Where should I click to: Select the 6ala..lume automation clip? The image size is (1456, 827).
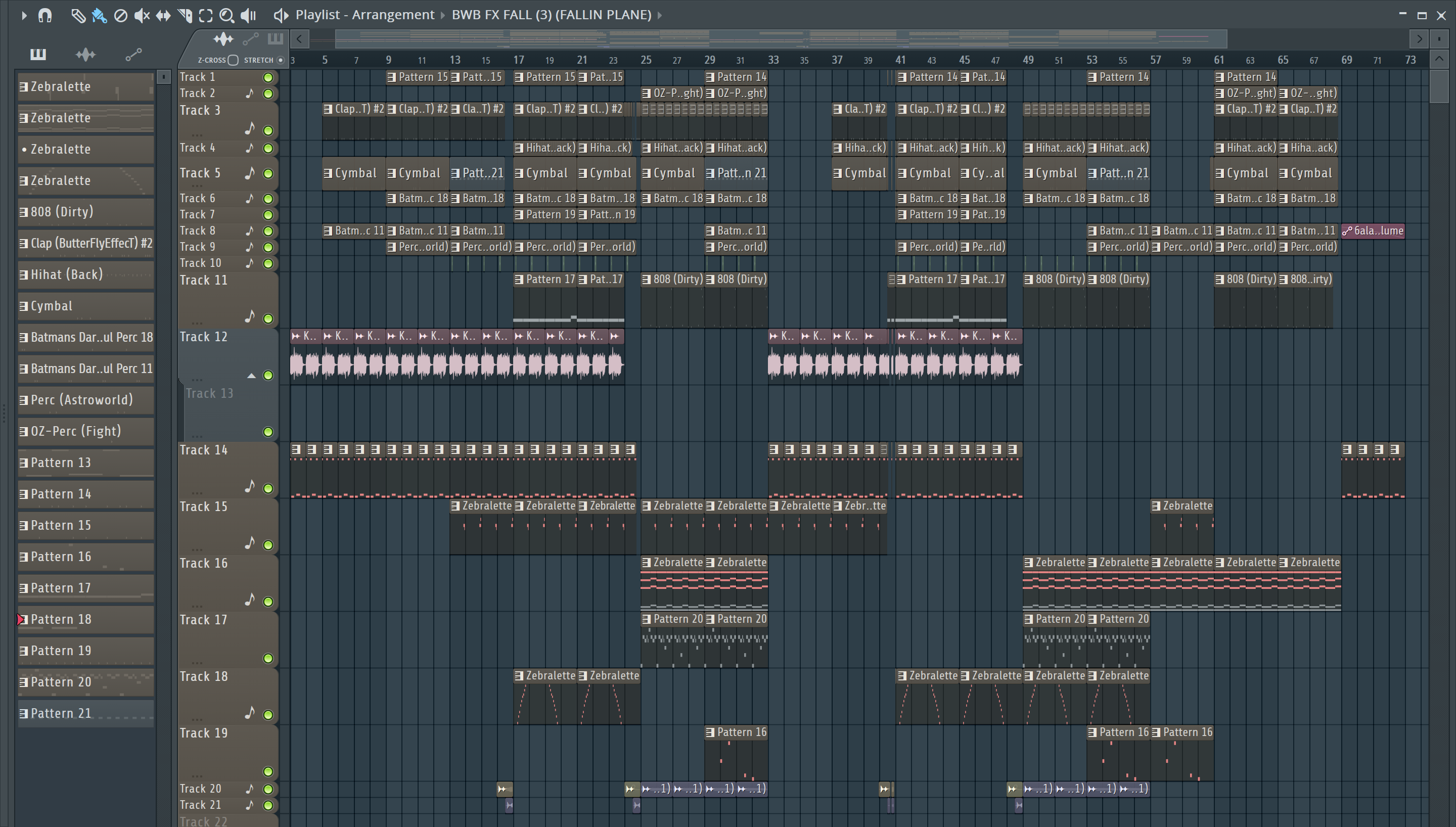click(x=1373, y=231)
